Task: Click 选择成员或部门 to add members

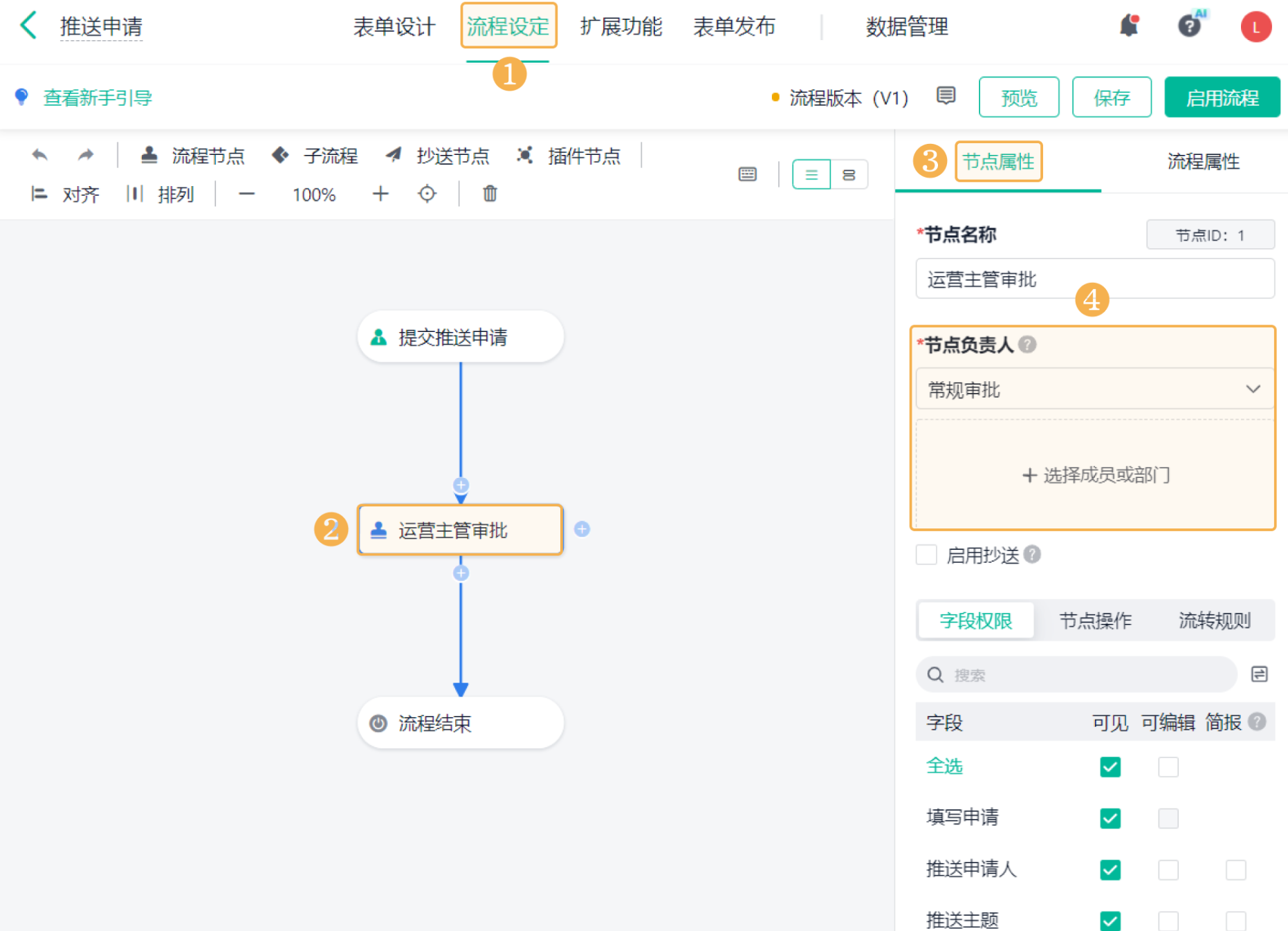Action: point(1096,475)
